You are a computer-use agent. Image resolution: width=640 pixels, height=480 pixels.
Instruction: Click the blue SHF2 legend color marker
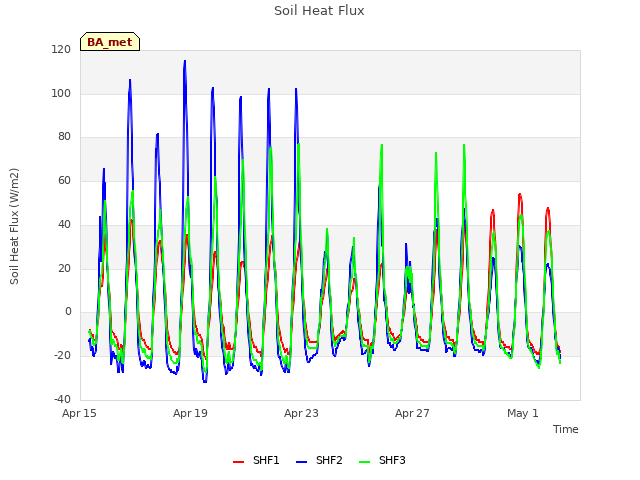click(301, 462)
